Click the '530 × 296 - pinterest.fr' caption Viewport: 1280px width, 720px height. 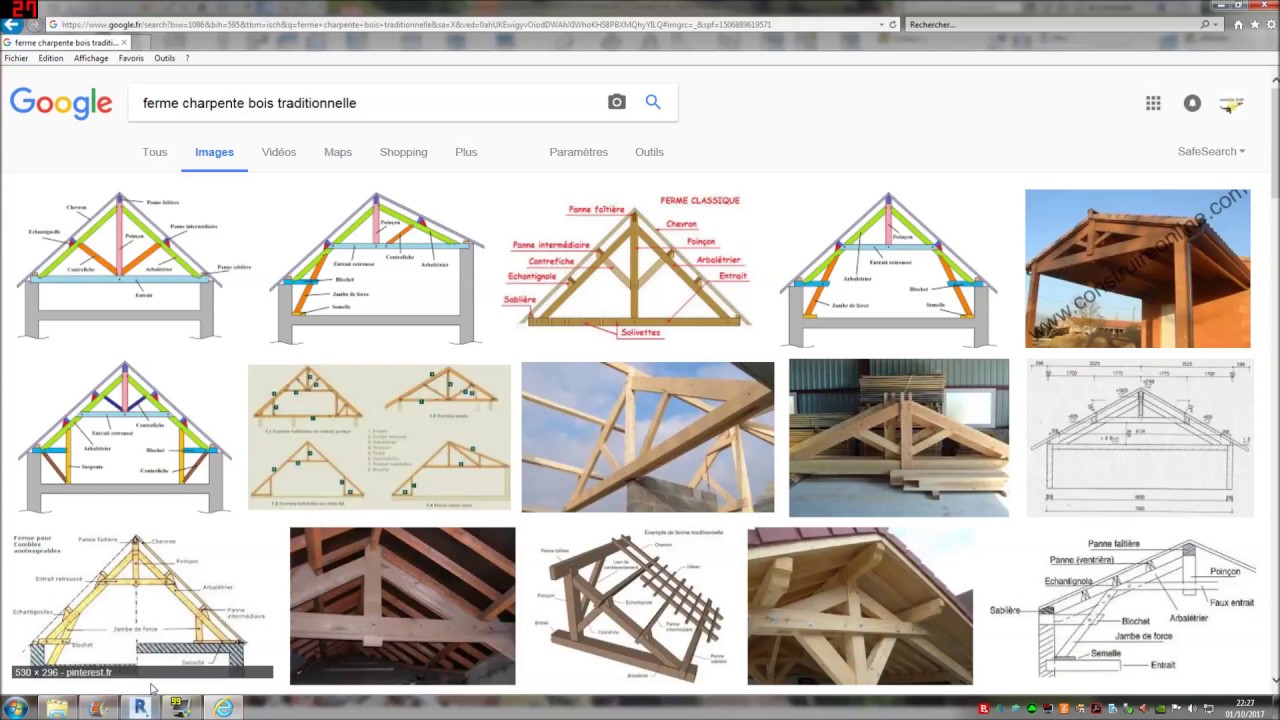tap(63, 672)
